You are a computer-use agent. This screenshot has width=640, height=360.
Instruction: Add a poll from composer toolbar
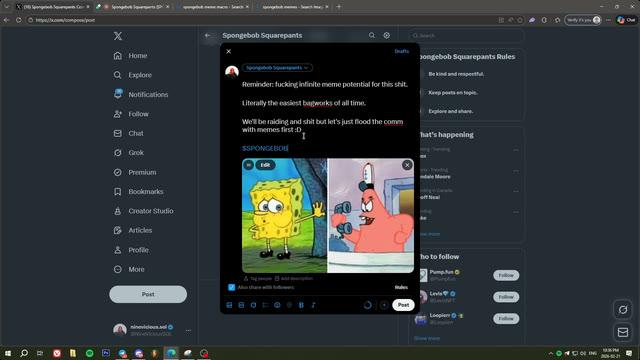coord(265,305)
